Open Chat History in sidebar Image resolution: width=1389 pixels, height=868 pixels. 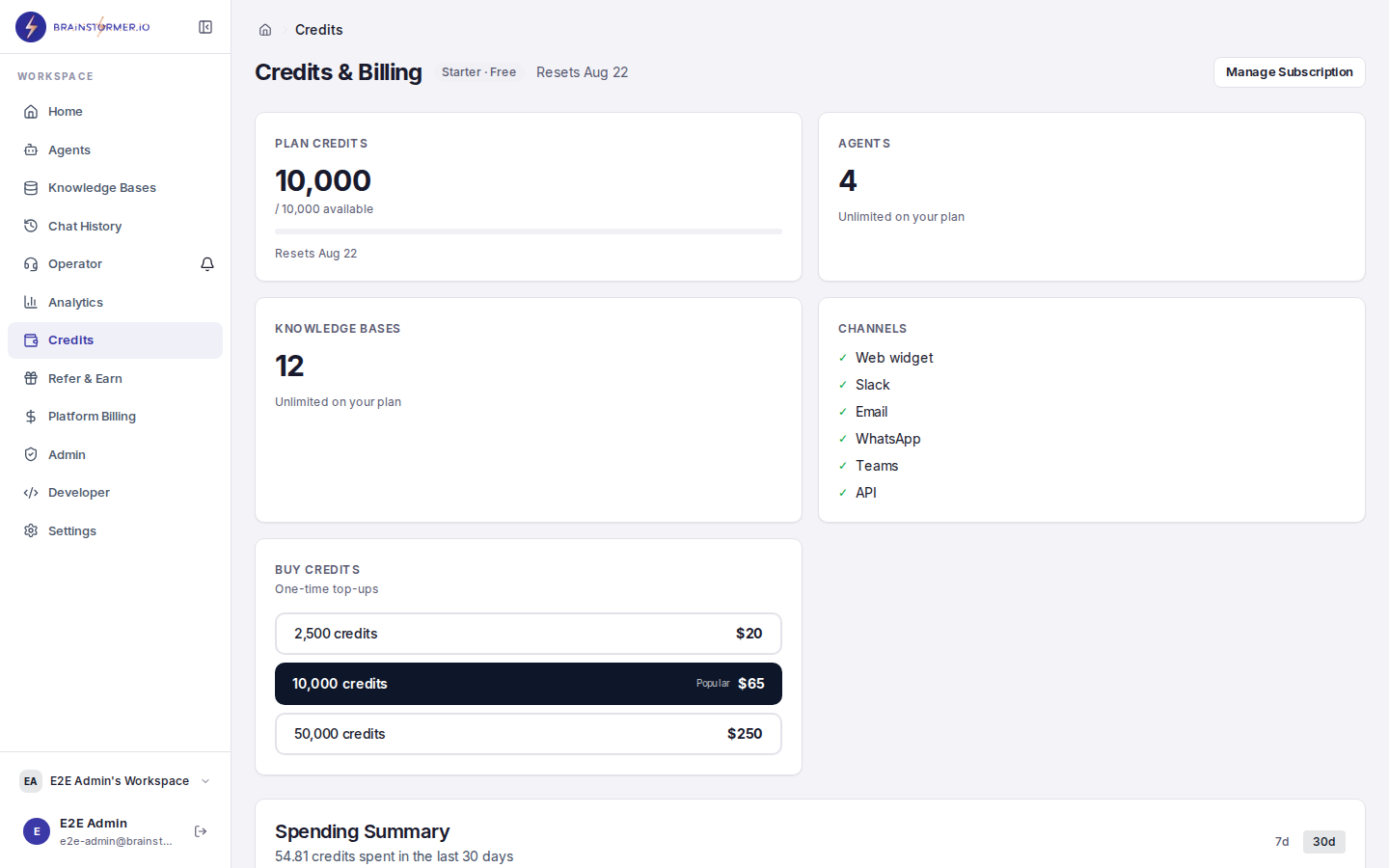tap(116, 226)
